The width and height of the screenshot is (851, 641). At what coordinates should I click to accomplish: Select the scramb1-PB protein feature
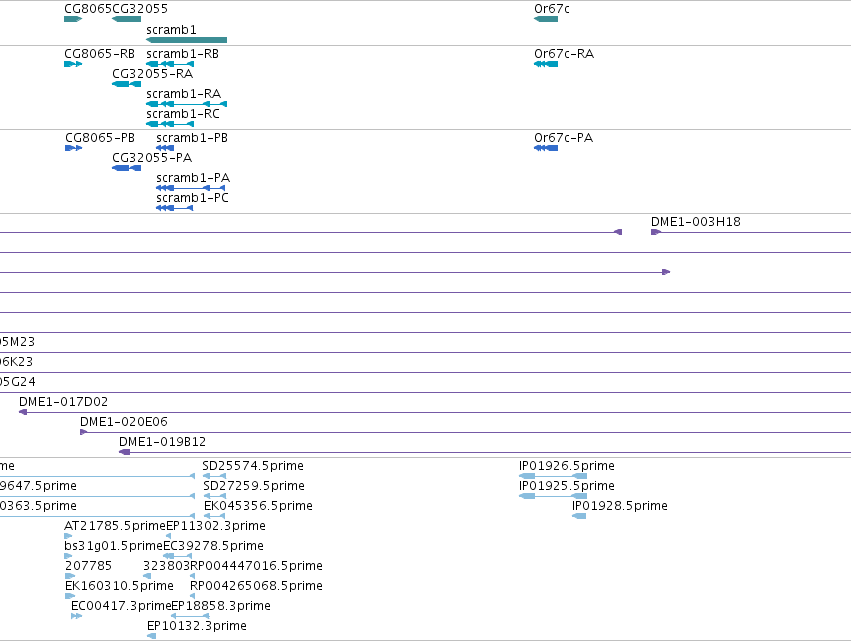coord(165,148)
